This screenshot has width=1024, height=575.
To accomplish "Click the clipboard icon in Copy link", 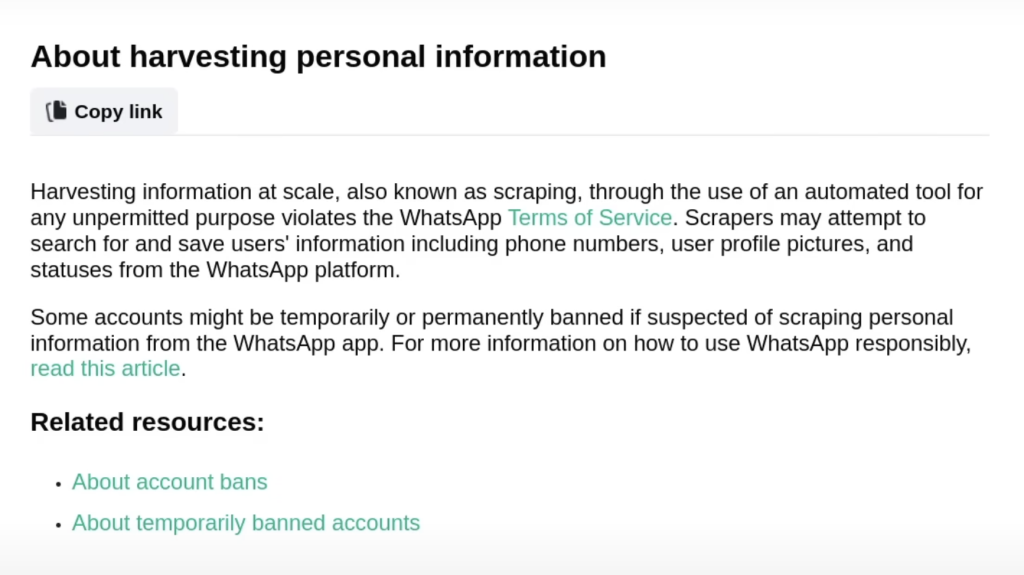I will click(x=56, y=111).
